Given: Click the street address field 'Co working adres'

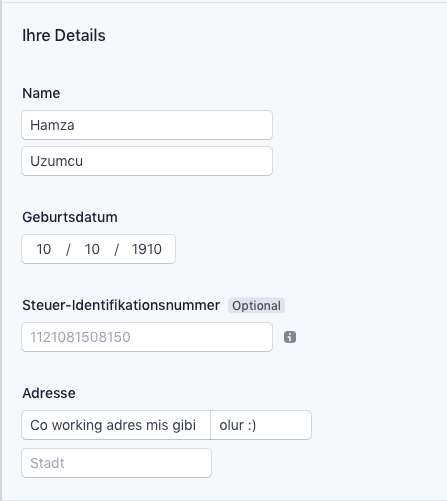Looking at the screenshot, I should (116, 425).
